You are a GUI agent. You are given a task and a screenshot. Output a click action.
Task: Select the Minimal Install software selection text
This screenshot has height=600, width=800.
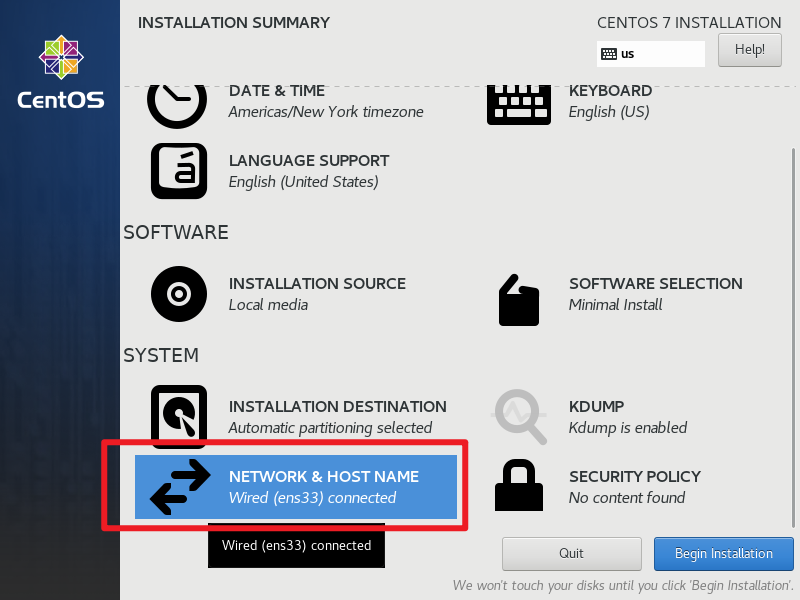(615, 305)
